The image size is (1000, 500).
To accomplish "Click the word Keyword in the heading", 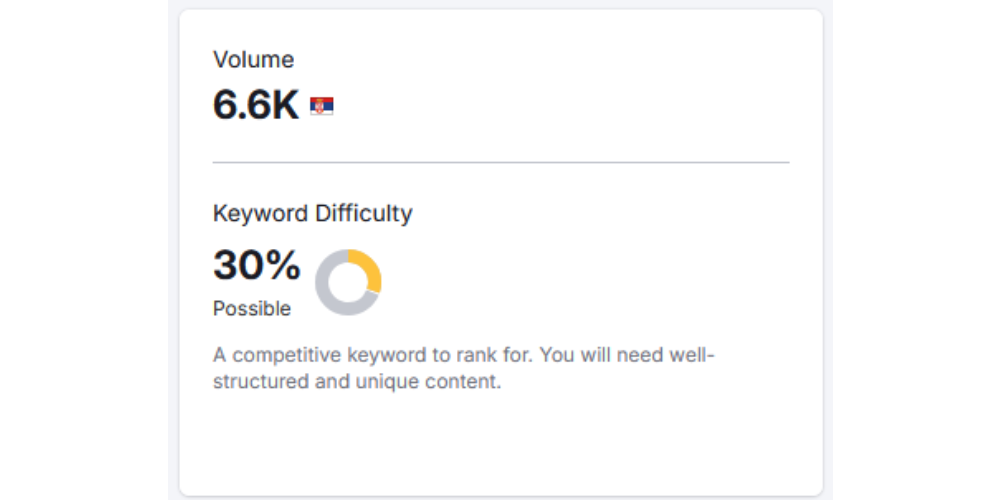I will (x=260, y=213).
